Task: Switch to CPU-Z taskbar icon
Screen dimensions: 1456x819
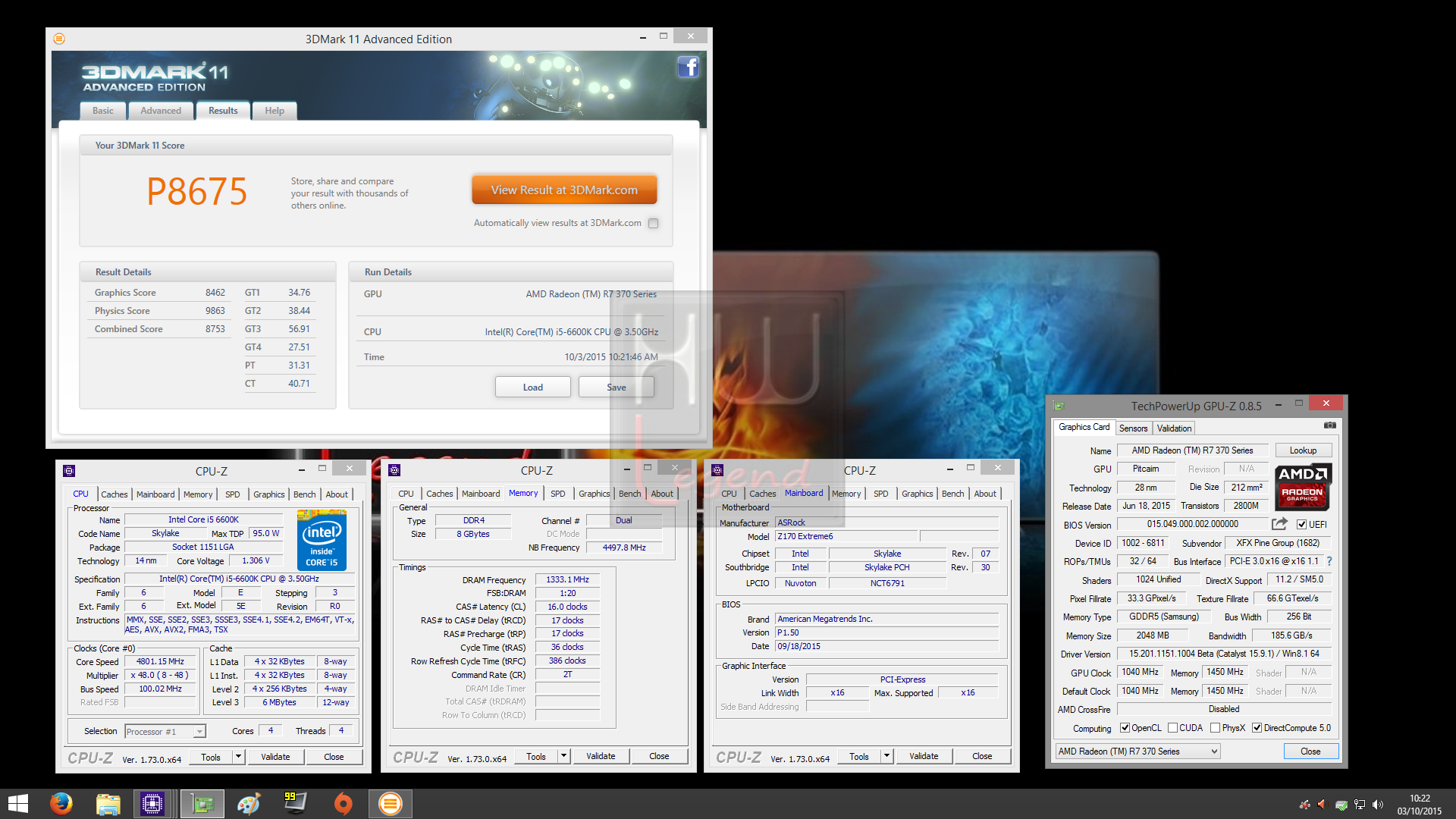Action: 152,804
